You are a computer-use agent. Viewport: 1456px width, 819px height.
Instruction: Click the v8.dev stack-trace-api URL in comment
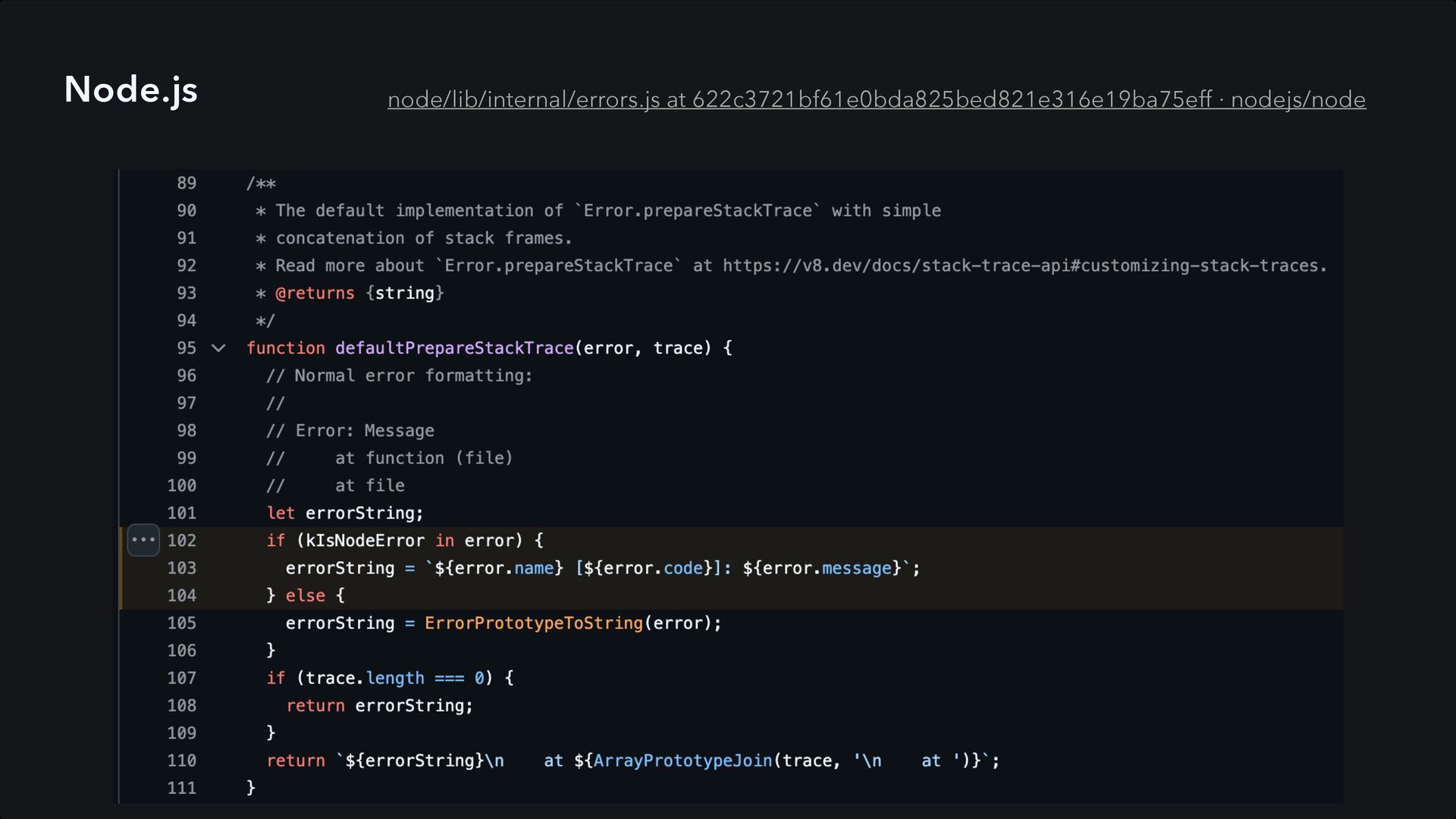1024,265
